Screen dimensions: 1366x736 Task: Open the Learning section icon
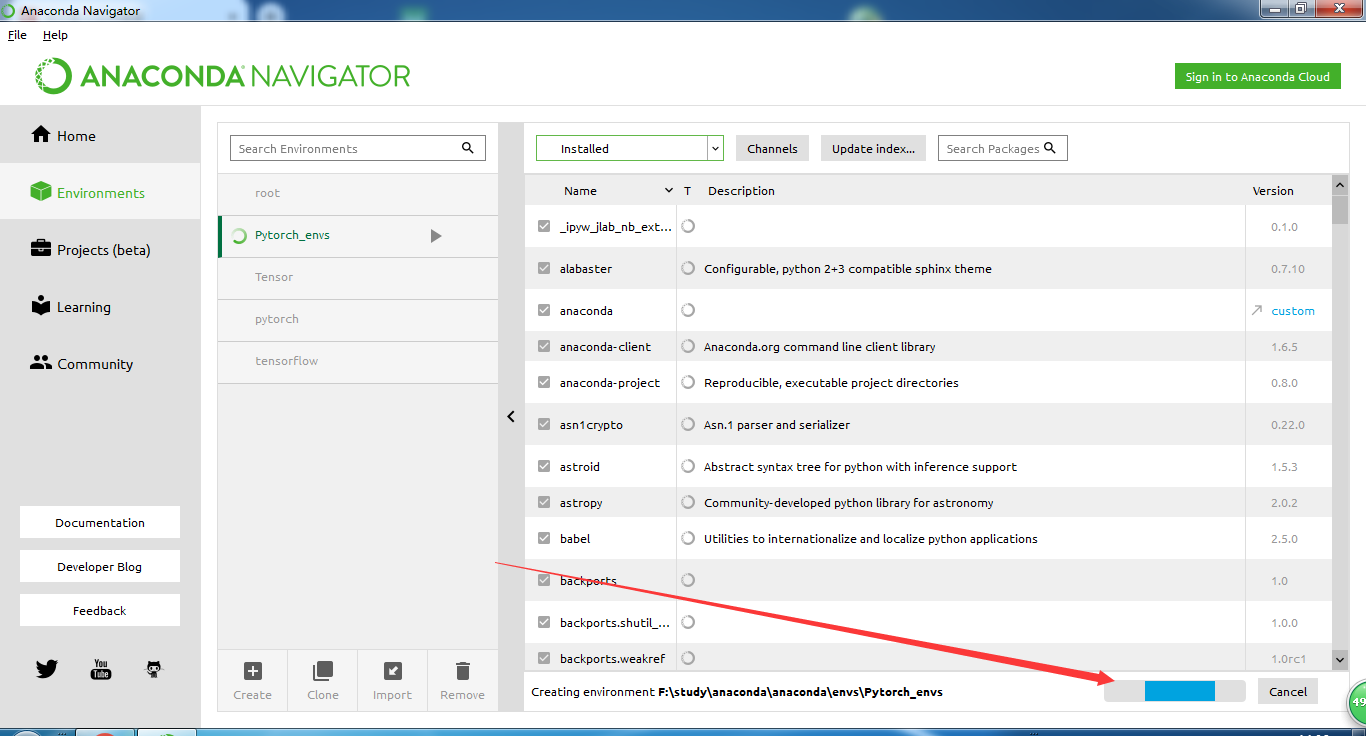[x=41, y=306]
